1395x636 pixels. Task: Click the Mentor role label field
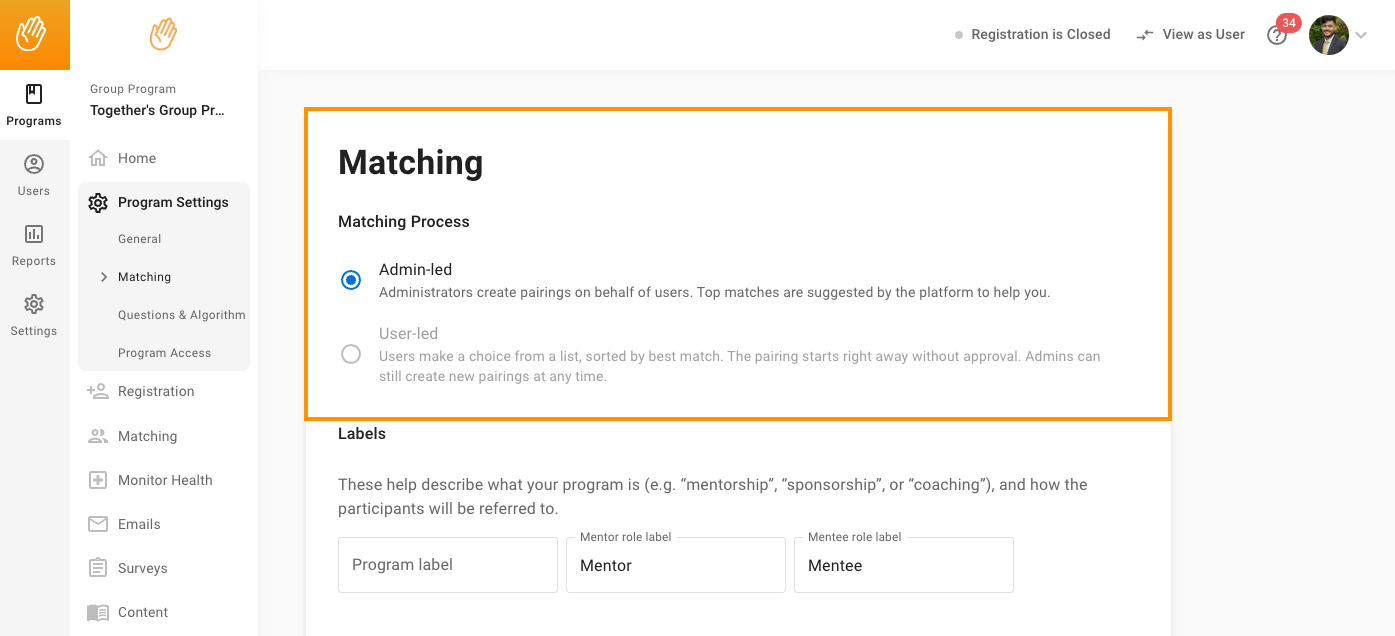tap(676, 565)
